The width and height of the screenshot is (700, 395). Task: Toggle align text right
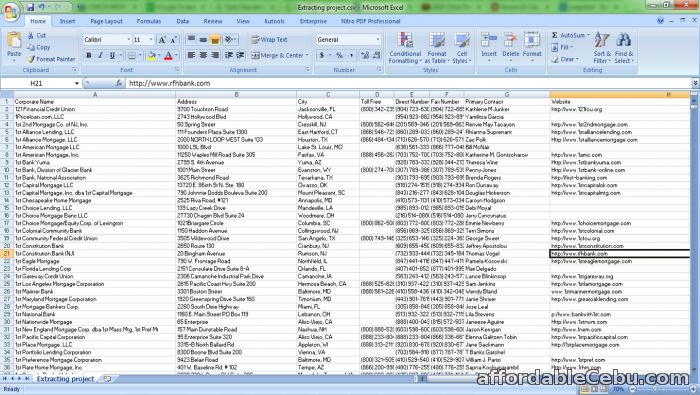click(215, 55)
